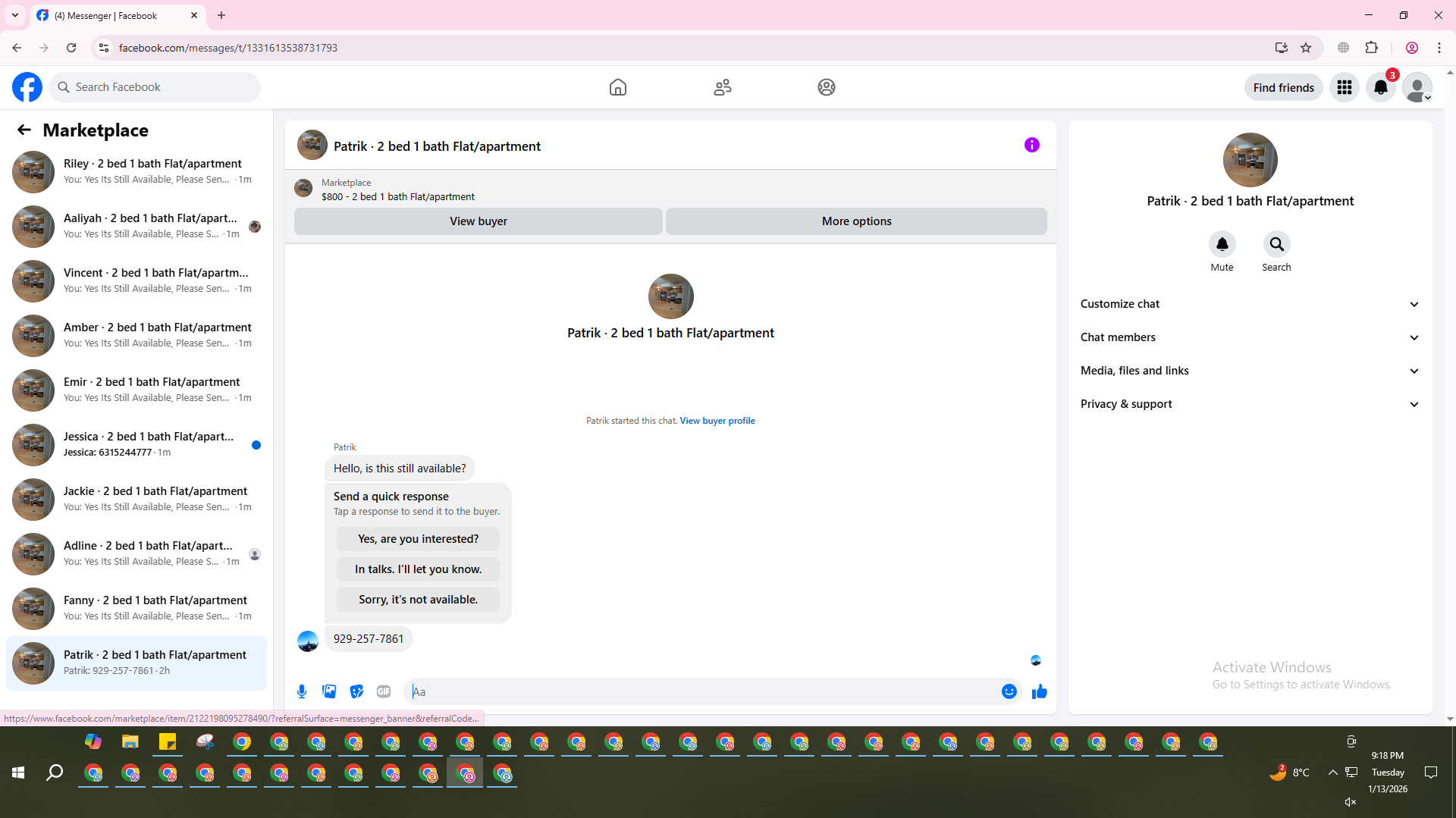Open Riley's apartment conversation
The height and width of the screenshot is (818, 1456).
tap(136, 171)
